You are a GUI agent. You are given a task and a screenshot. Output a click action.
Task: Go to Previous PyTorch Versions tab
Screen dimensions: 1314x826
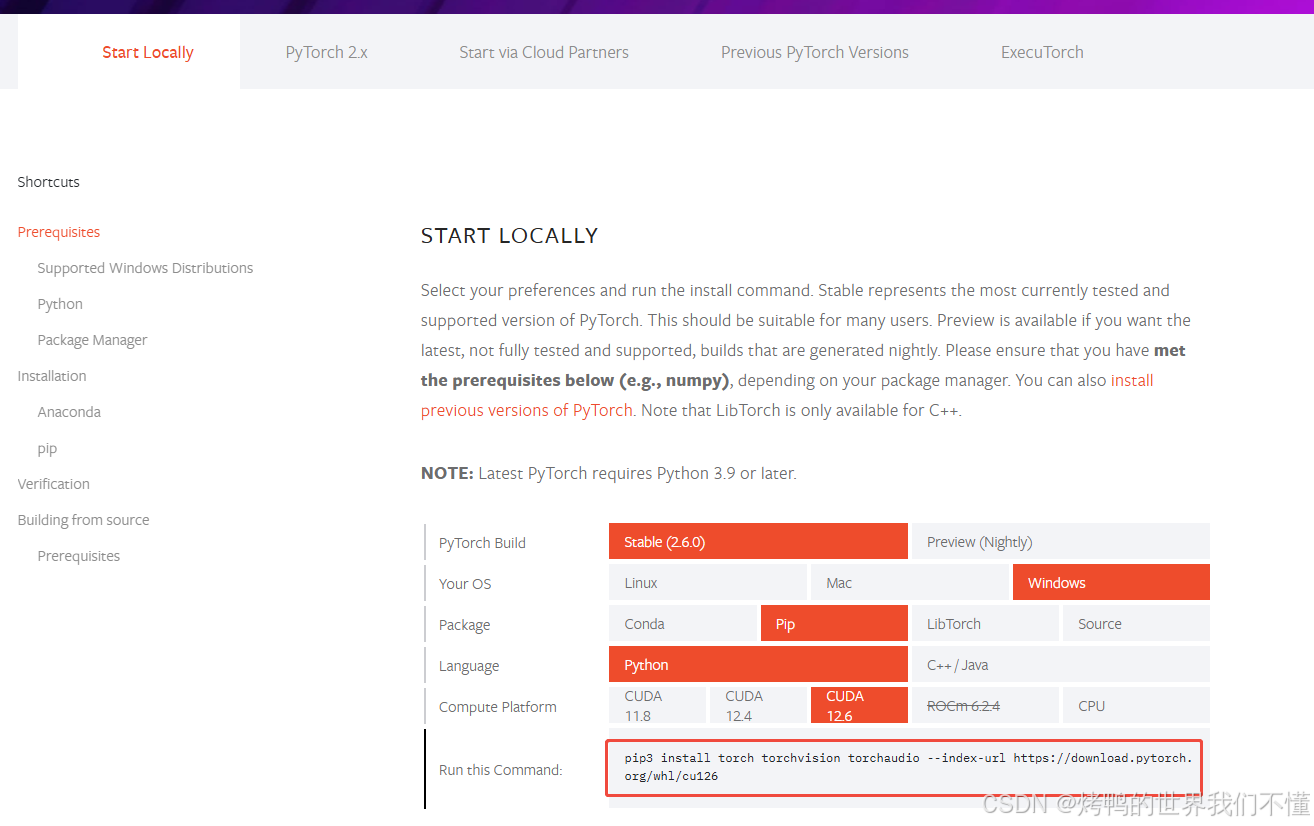click(x=815, y=52)
